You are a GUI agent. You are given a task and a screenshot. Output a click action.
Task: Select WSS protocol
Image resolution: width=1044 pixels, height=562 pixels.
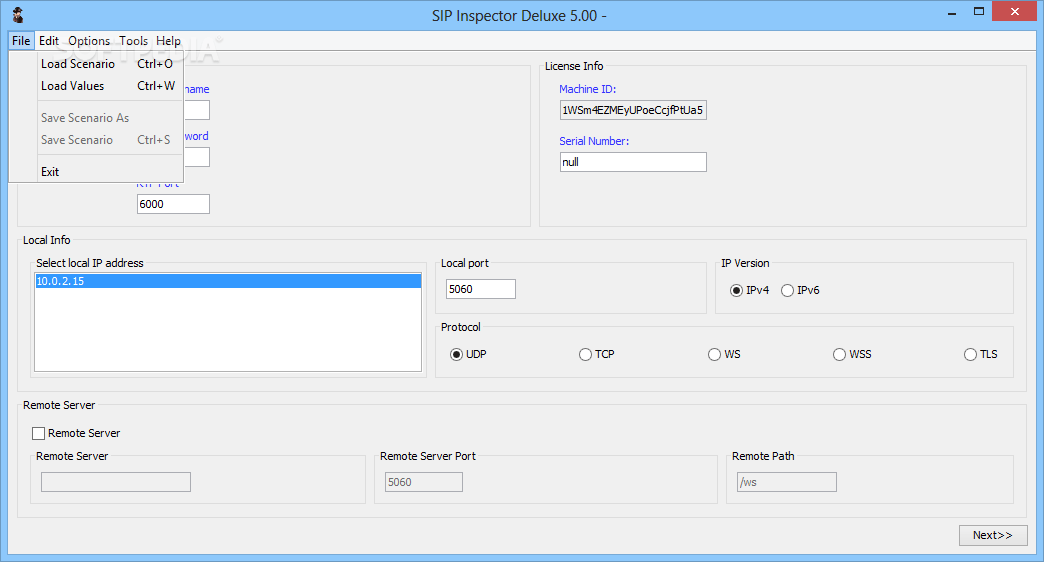(x=840, y=354)
